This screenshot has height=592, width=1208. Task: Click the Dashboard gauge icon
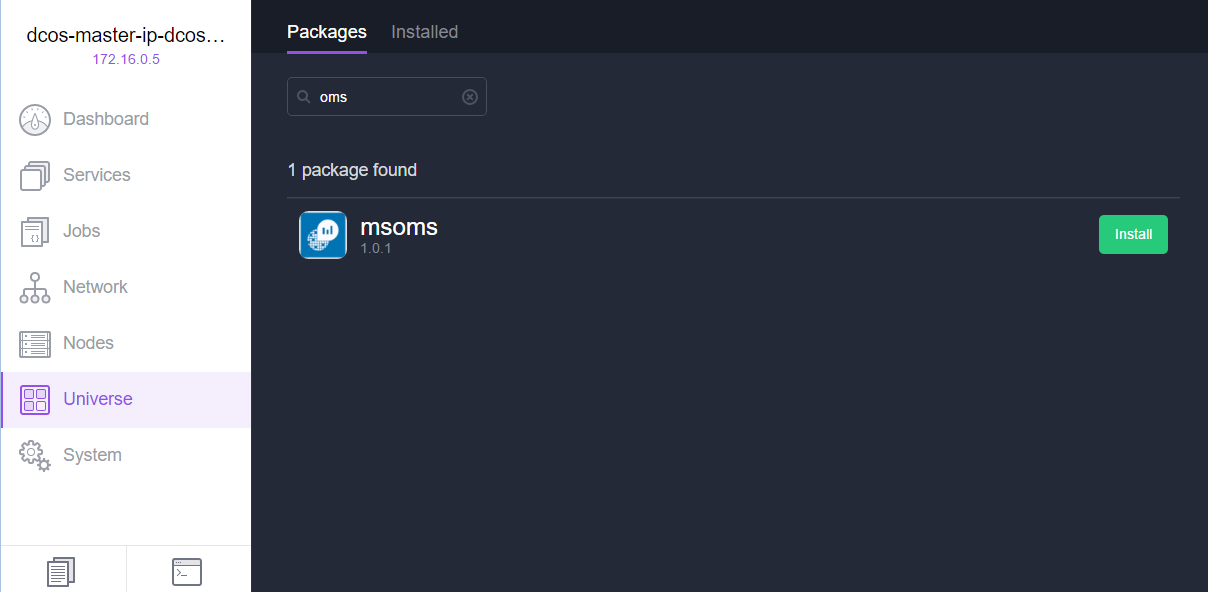pos(35,119)
